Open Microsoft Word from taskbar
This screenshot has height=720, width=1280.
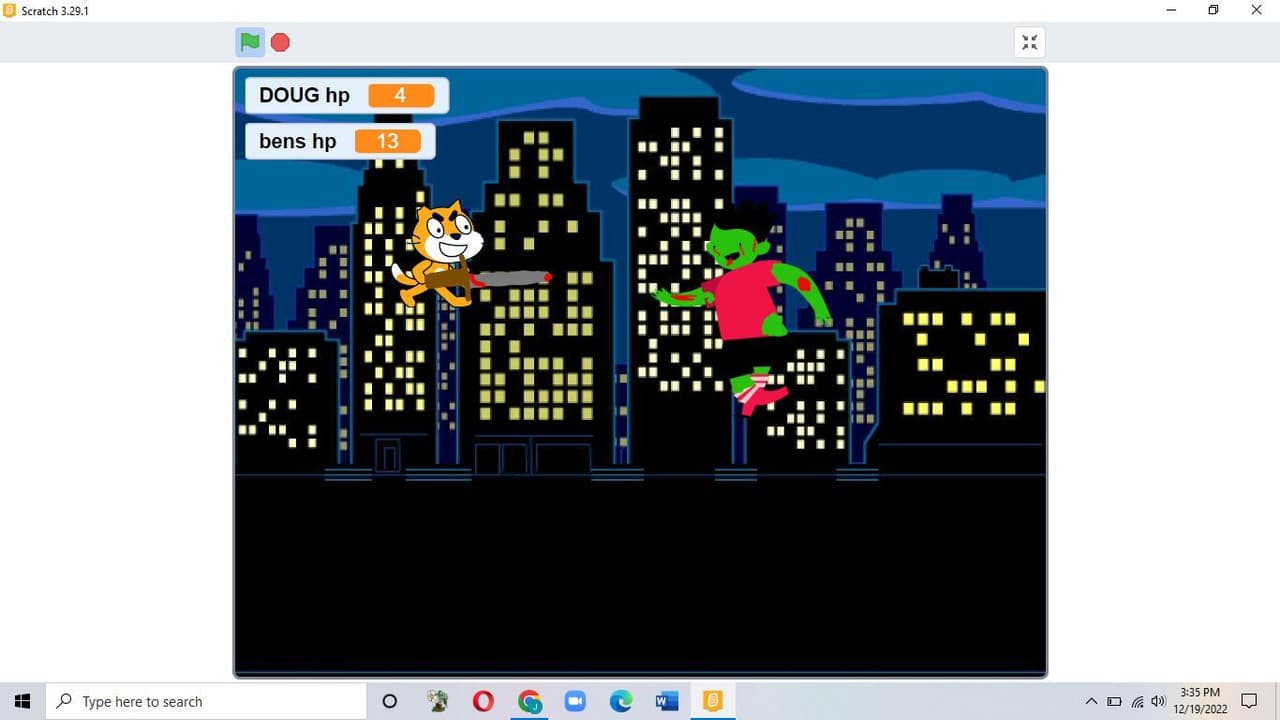point(667,701)
